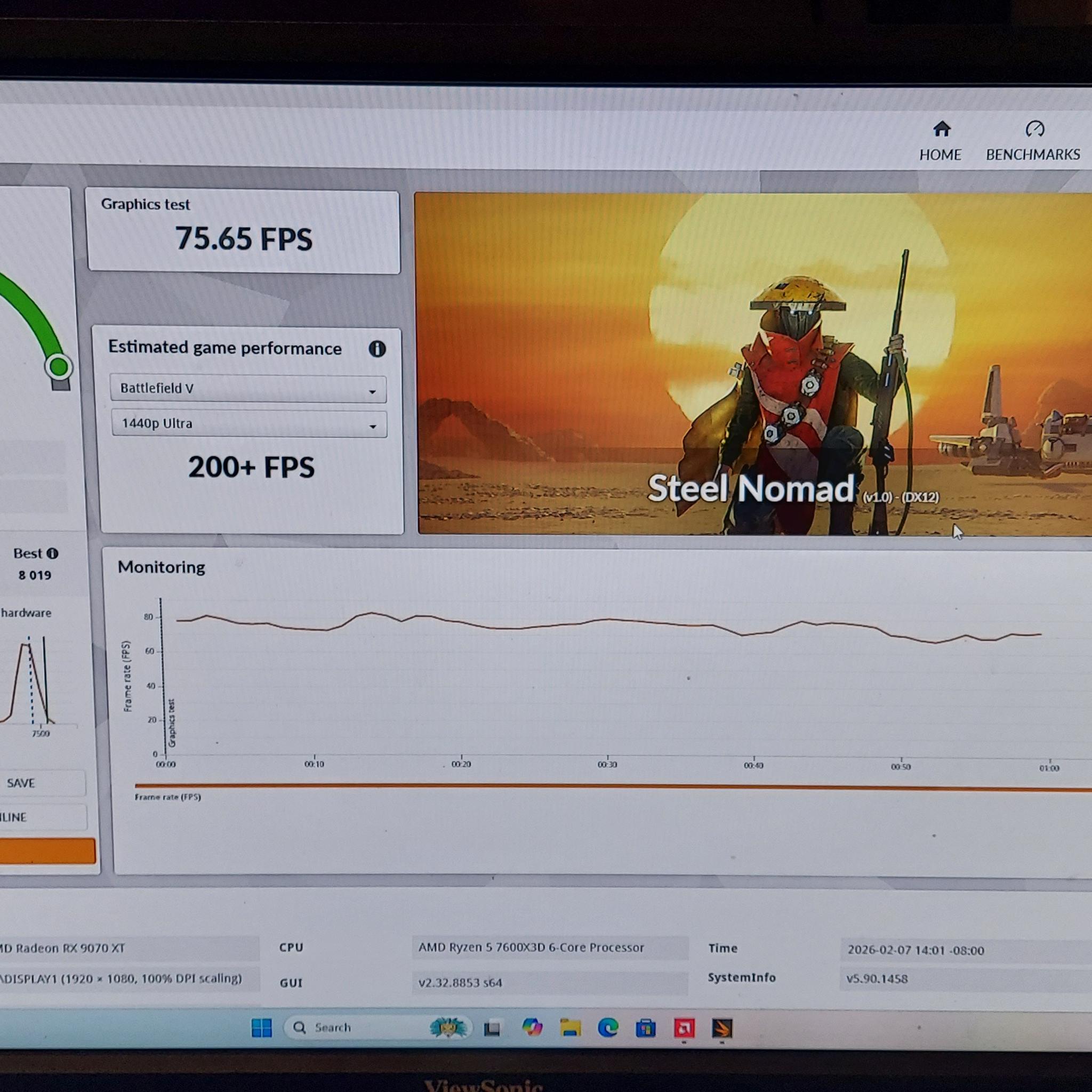Open Microsoft Store from the taskbar
Viewport: 1092px width, 1092px height.
click(646, 1028)
